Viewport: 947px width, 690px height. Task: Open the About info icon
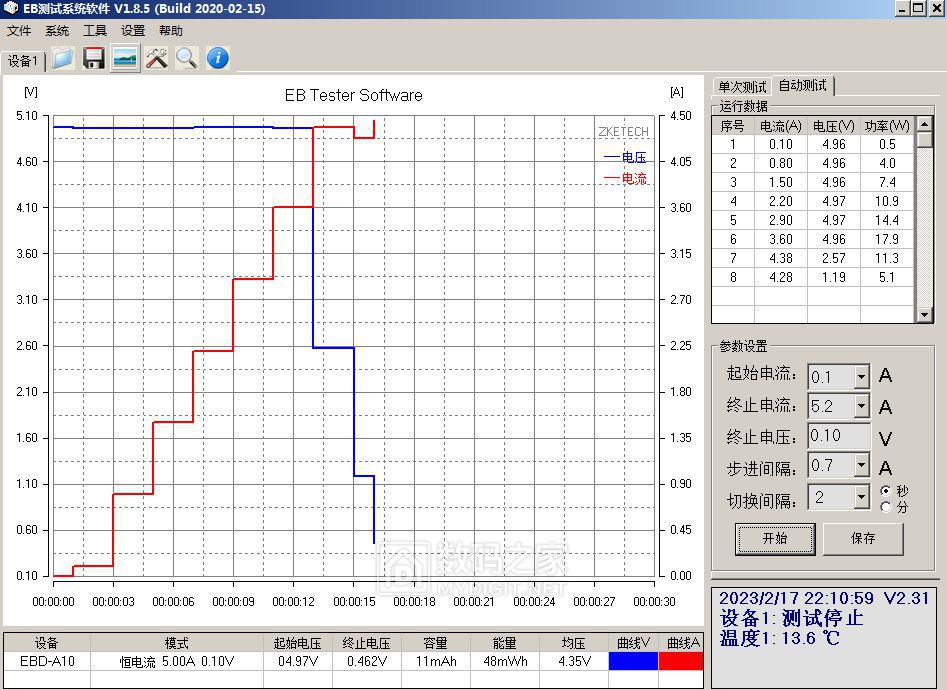tap(216, 57)
